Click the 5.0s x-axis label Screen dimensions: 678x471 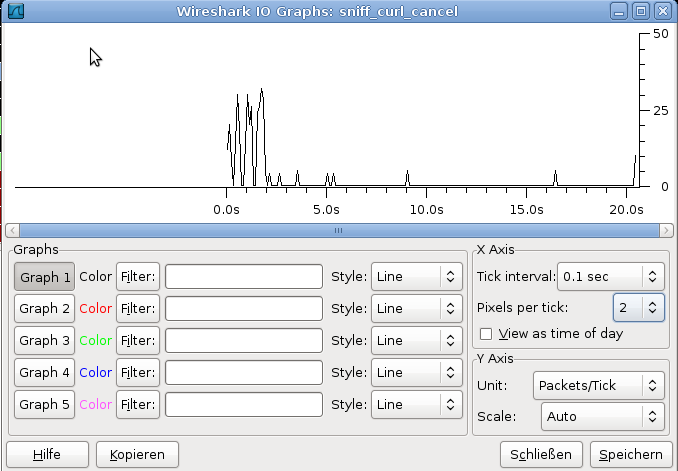pos(326,210)
